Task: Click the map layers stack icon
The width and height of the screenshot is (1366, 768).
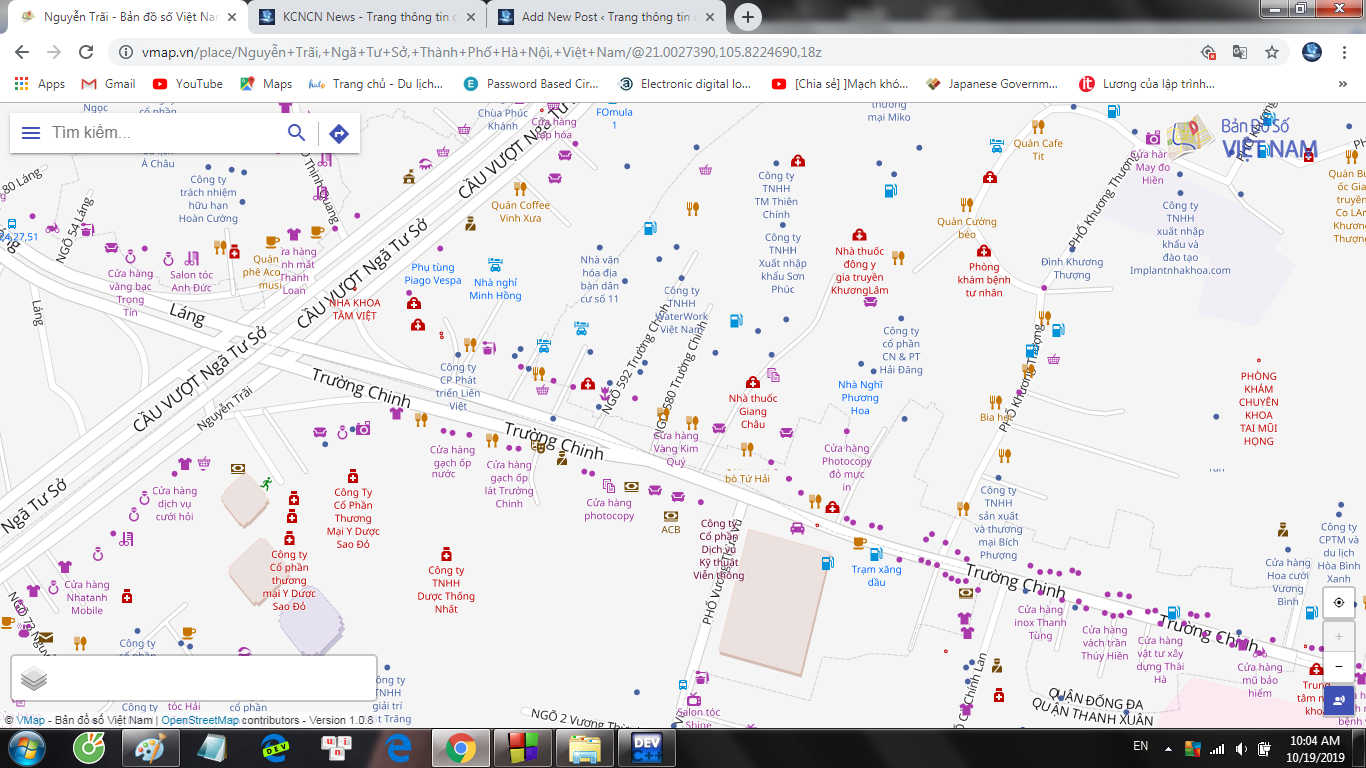Action: (x=34, y=679)
